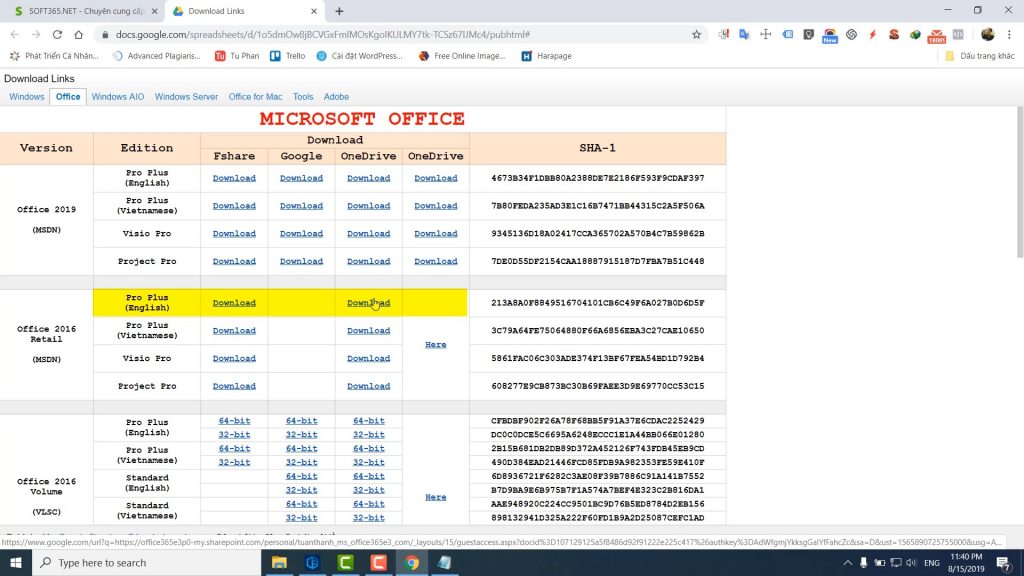Click OneDrive Download in highlighted Pro Plus English row
Viewport: 1024px width, 576px height.
tap(368, 303)
